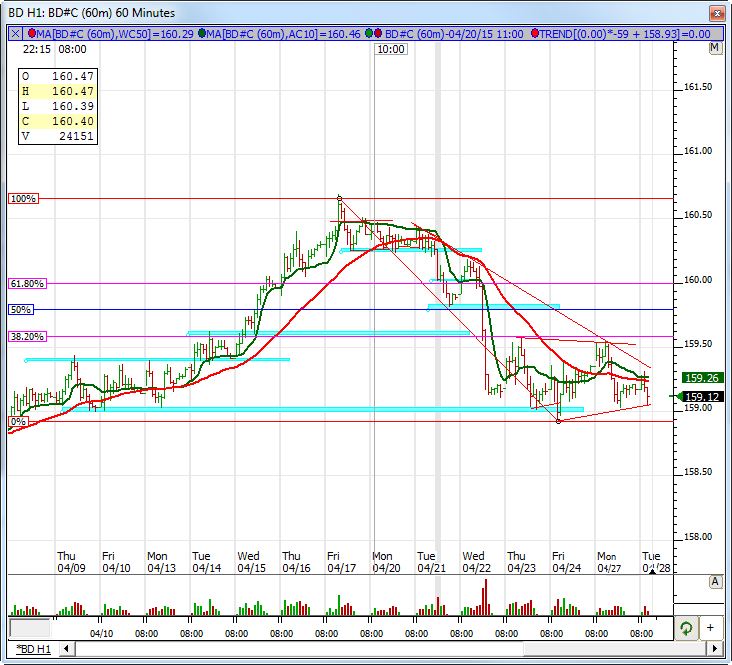Close the BD H1 chart window
Screen dimensions: 732x665
click(717, 13)
